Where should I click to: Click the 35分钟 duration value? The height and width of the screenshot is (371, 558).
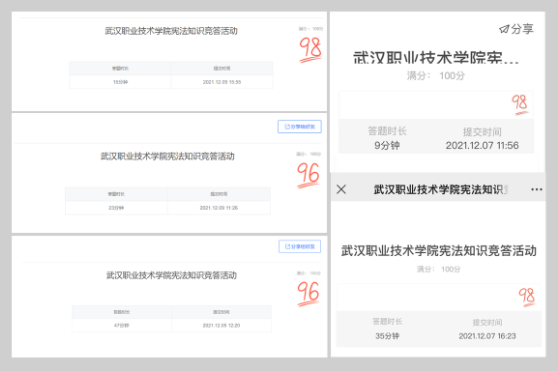pos(387,336)
